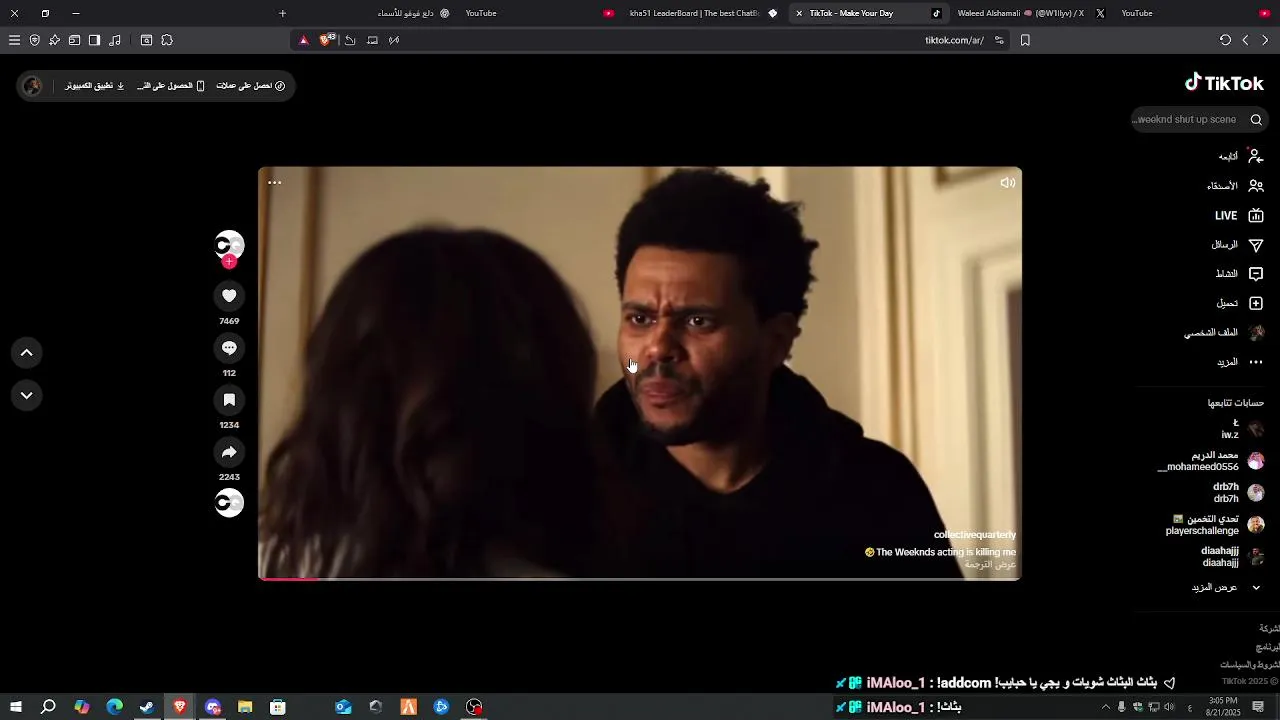Open followed account diaahajjj

(x=1232, y=557)
